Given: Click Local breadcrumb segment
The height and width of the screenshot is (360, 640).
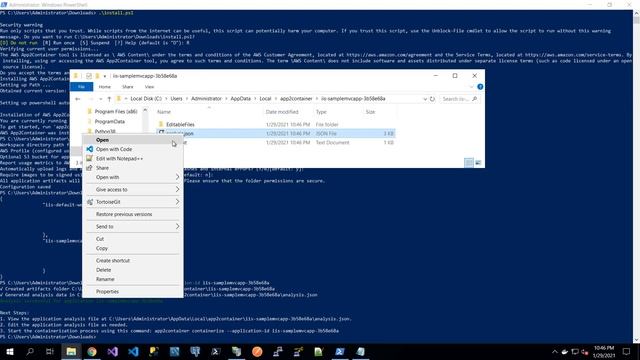Looking at the screenshot, I should [x=265, y=99].
